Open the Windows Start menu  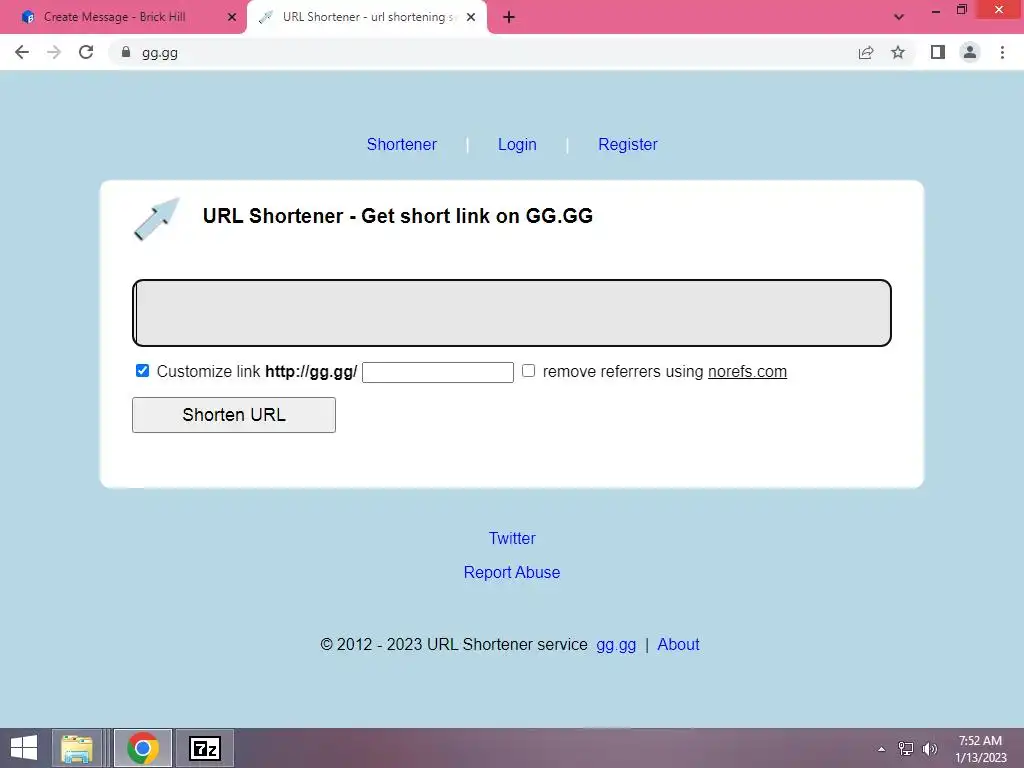[24, 748]
